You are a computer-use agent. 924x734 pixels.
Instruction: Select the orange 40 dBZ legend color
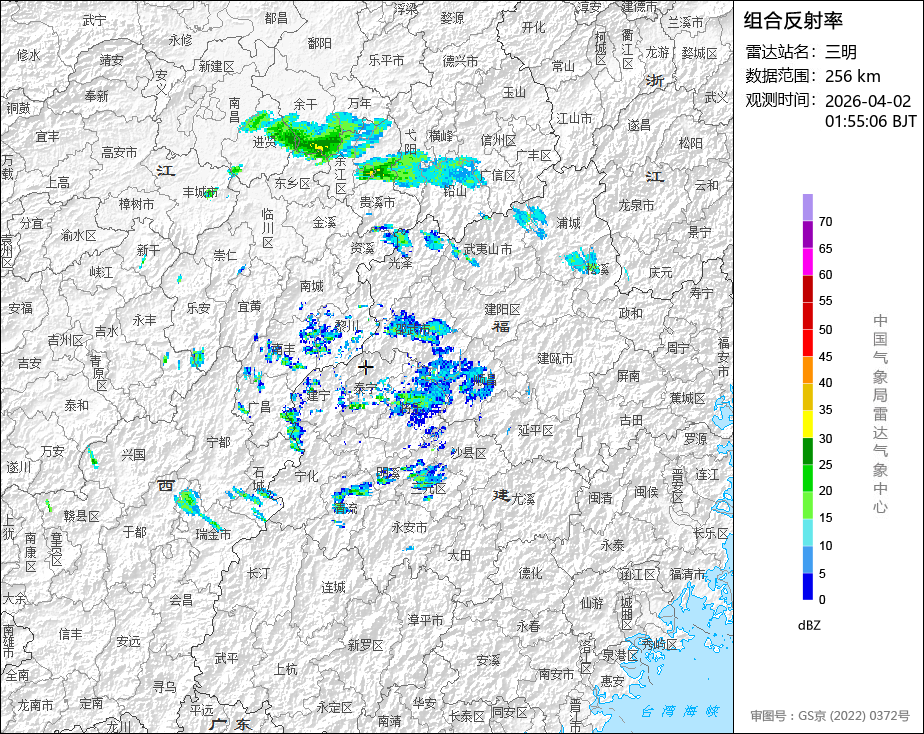coord(807,370)
